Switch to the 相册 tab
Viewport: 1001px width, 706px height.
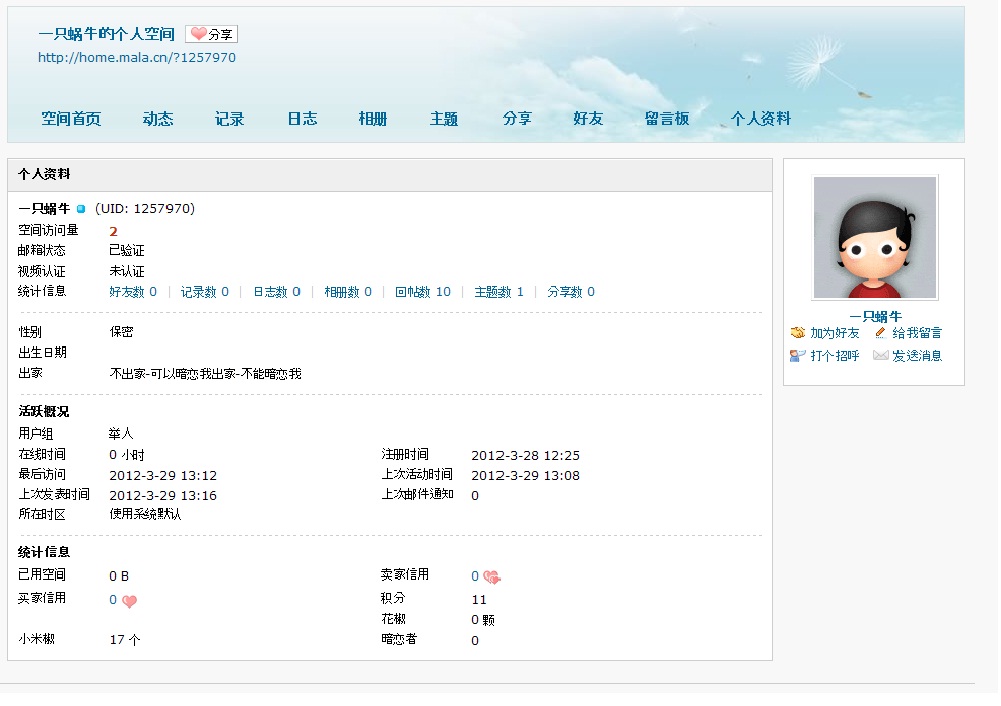[373, 119]
